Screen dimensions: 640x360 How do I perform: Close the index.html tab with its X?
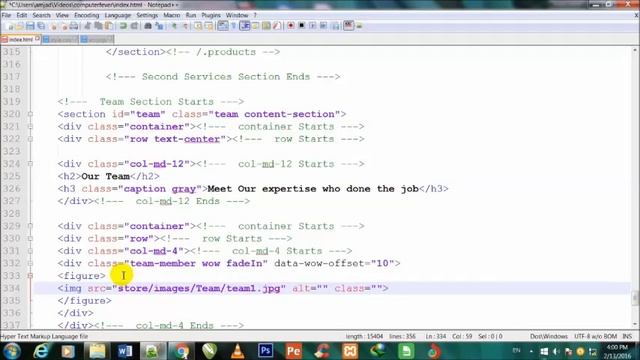[x=38, y=38]
